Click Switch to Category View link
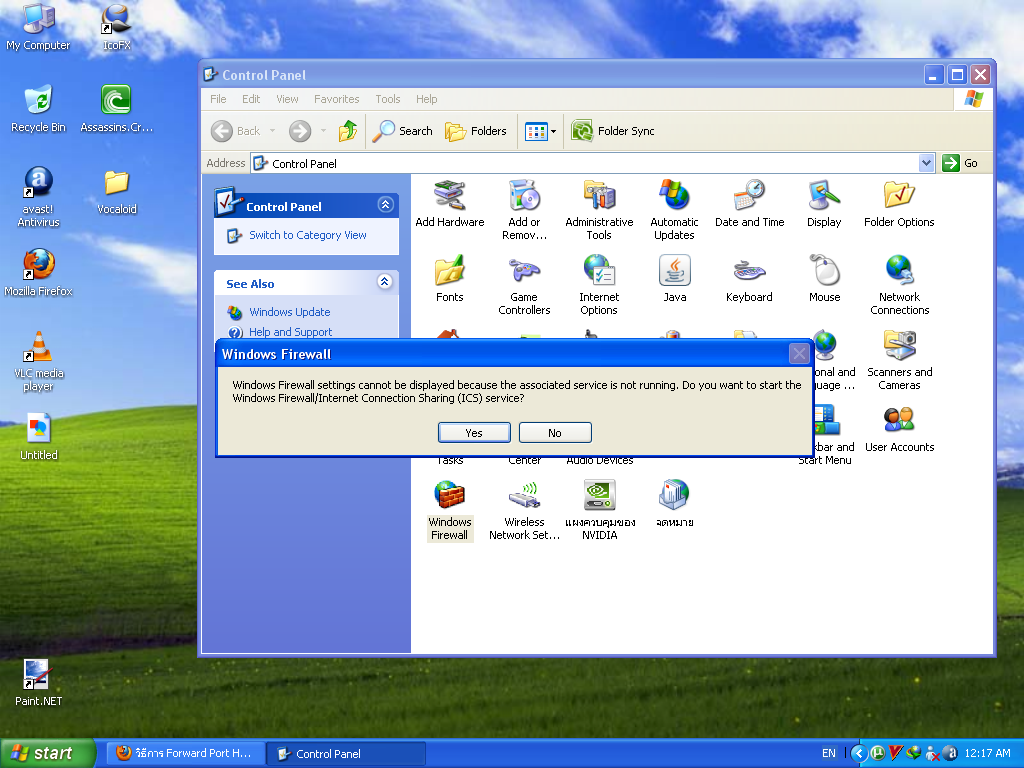Image resolution: width=1024 pixels, height=768 pixels. click(307, 235)
